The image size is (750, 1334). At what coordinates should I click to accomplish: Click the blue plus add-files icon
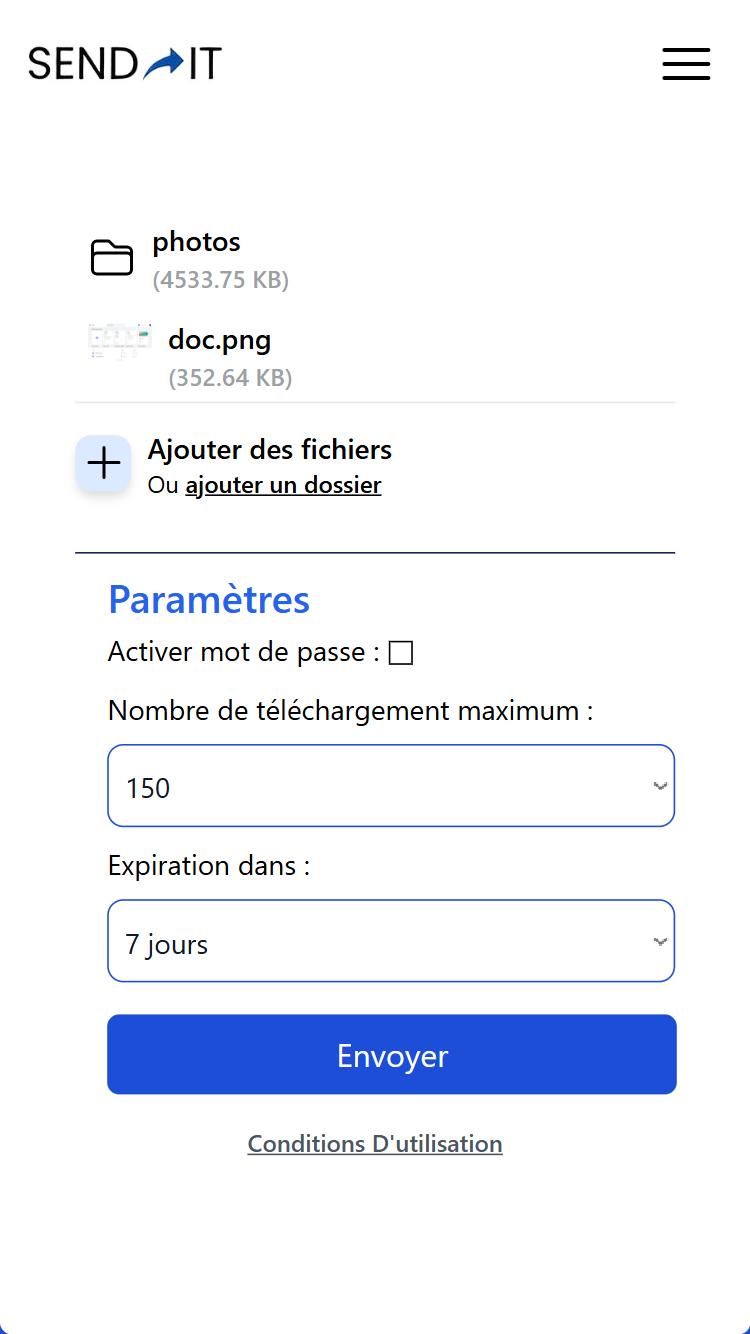click(x=103, y=463)
